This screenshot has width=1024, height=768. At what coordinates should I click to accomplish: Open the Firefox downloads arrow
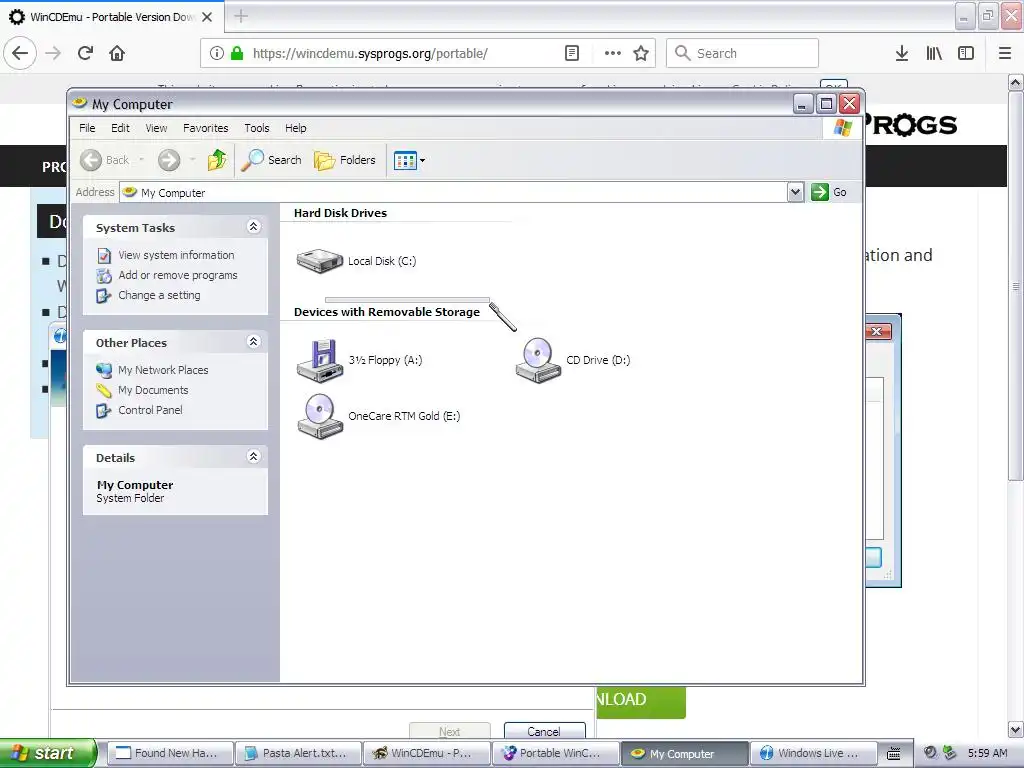[x=902, y=54]
